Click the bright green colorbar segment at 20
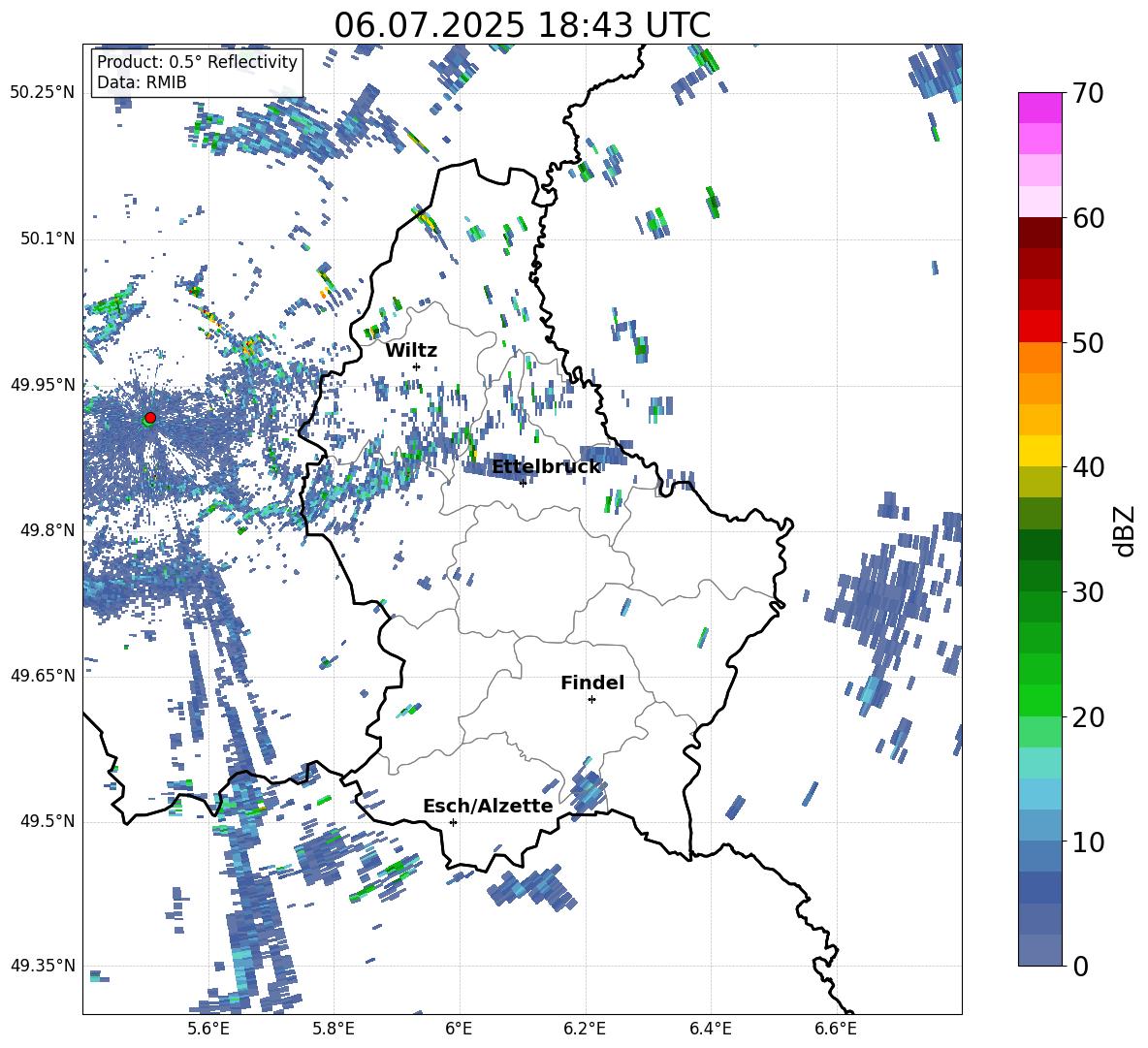1148x1048 pixels. (x=1039, y=700)
